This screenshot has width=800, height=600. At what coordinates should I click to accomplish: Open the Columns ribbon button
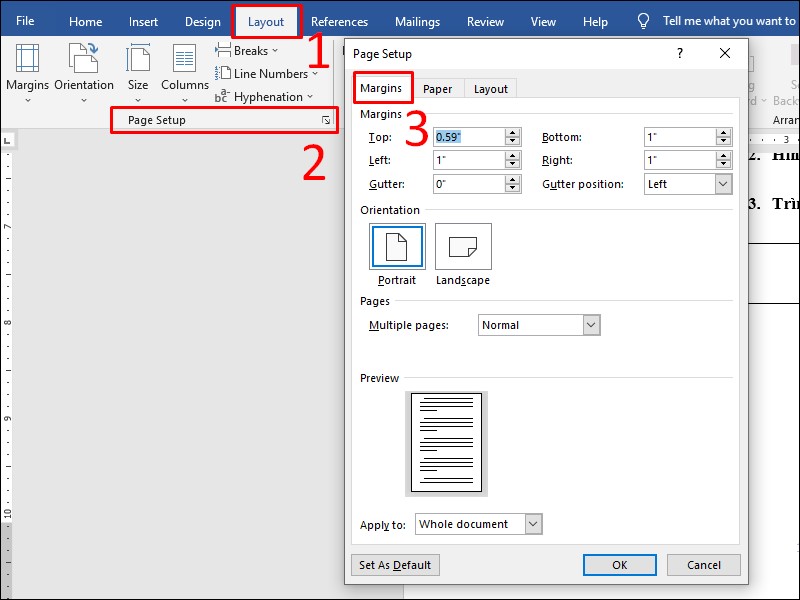point(185,66)
